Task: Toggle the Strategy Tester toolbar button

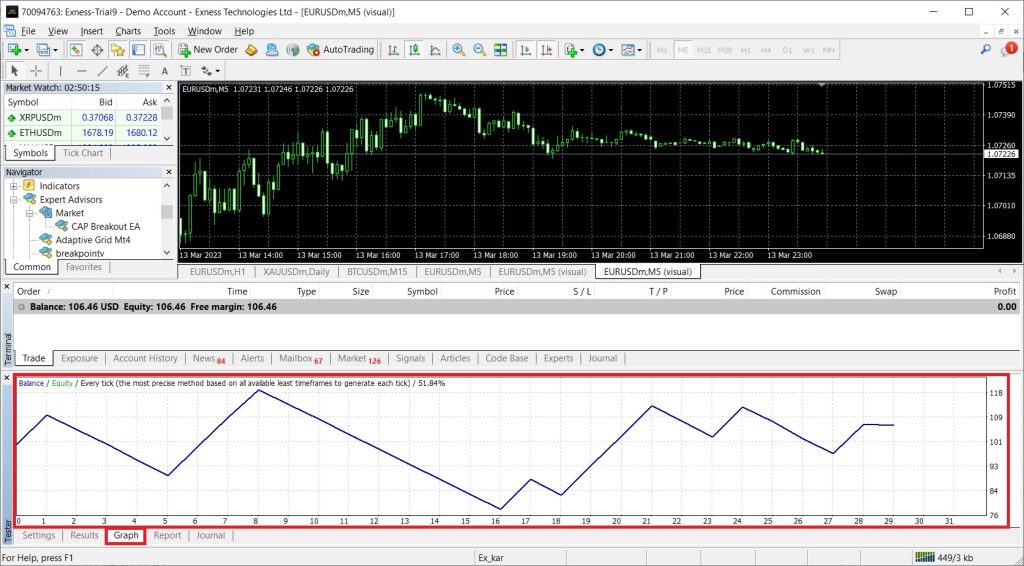Action: click(x=159, y=50)
